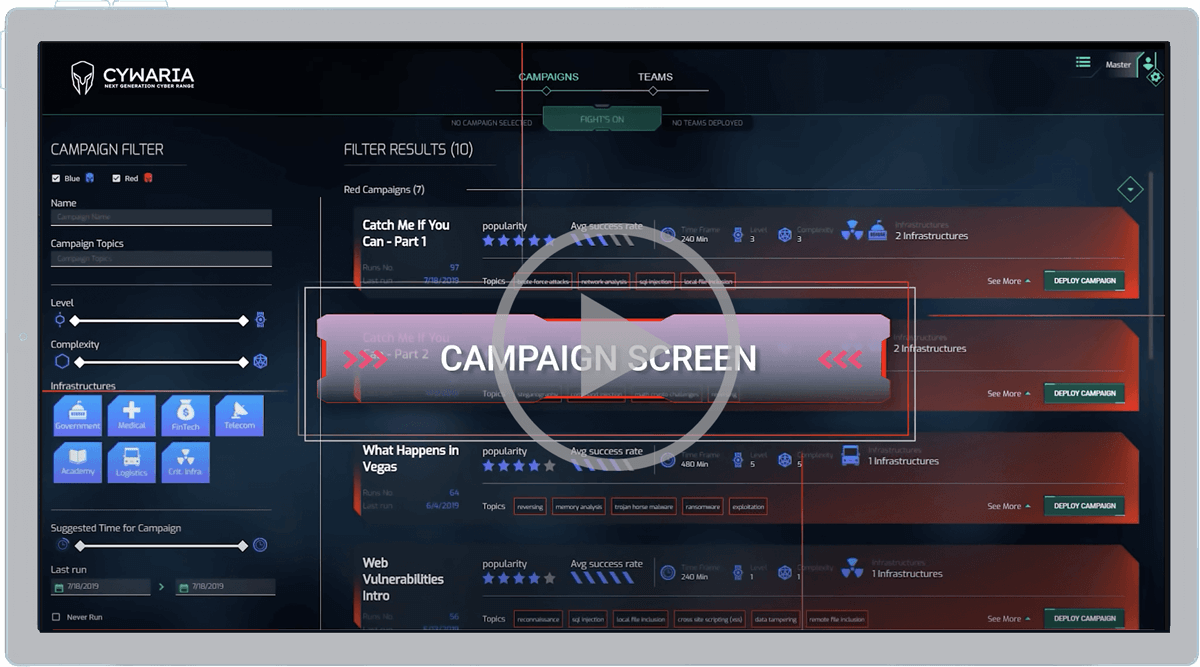Click the green arrow between Last run dates

pos(162,587)
